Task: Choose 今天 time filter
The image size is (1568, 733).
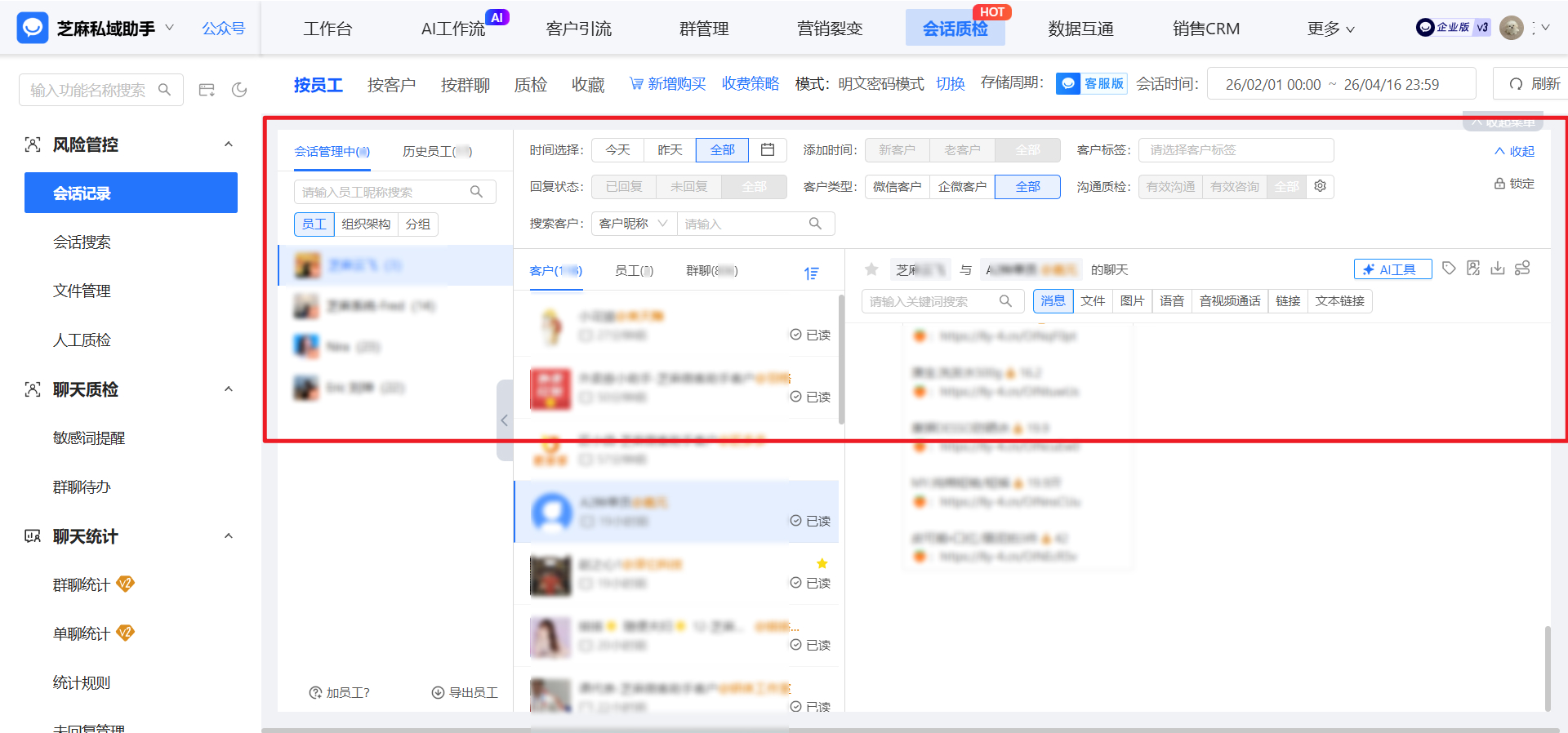Action: [617, 150]
